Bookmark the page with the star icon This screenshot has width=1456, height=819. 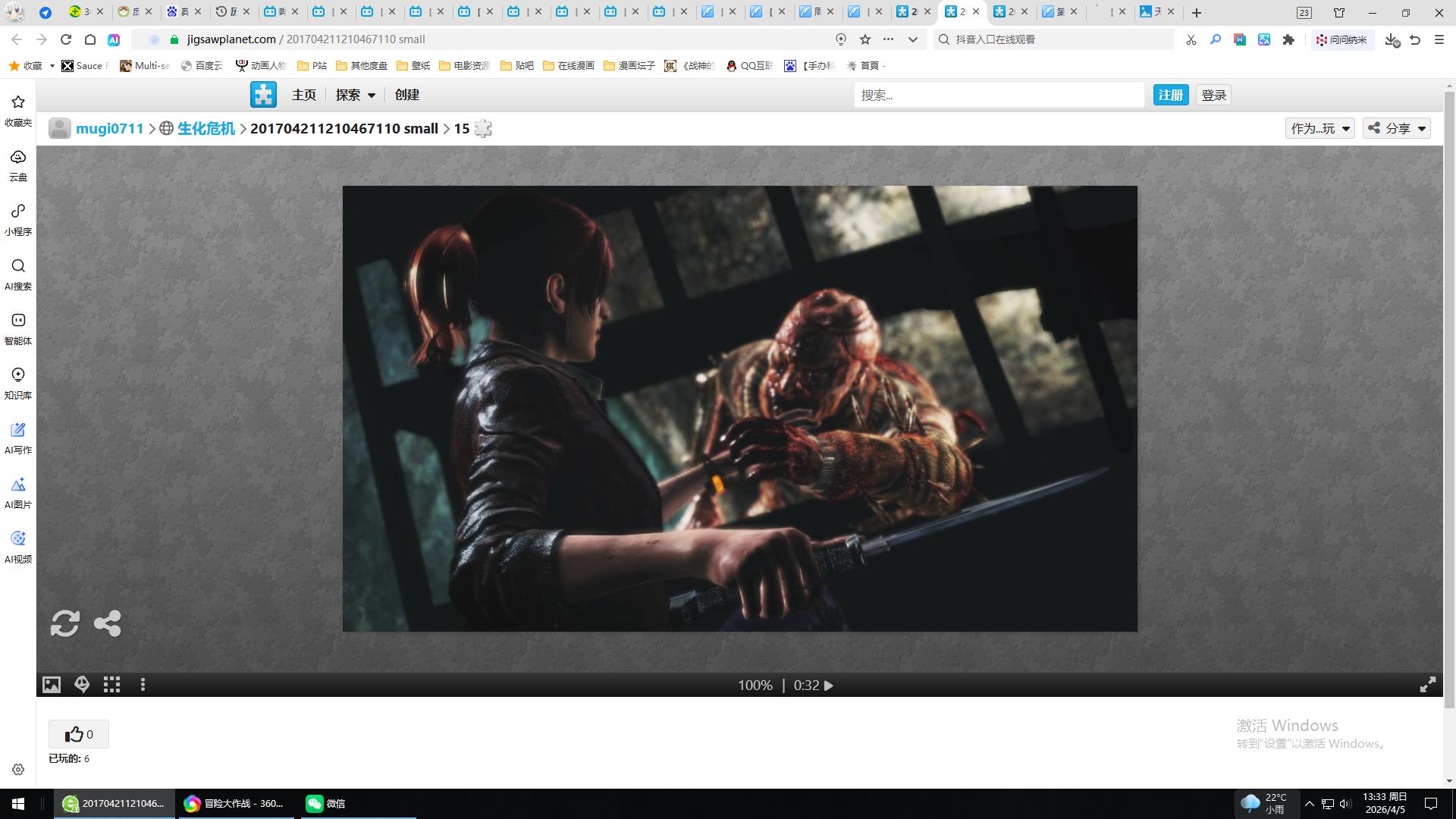coord(864,39)
